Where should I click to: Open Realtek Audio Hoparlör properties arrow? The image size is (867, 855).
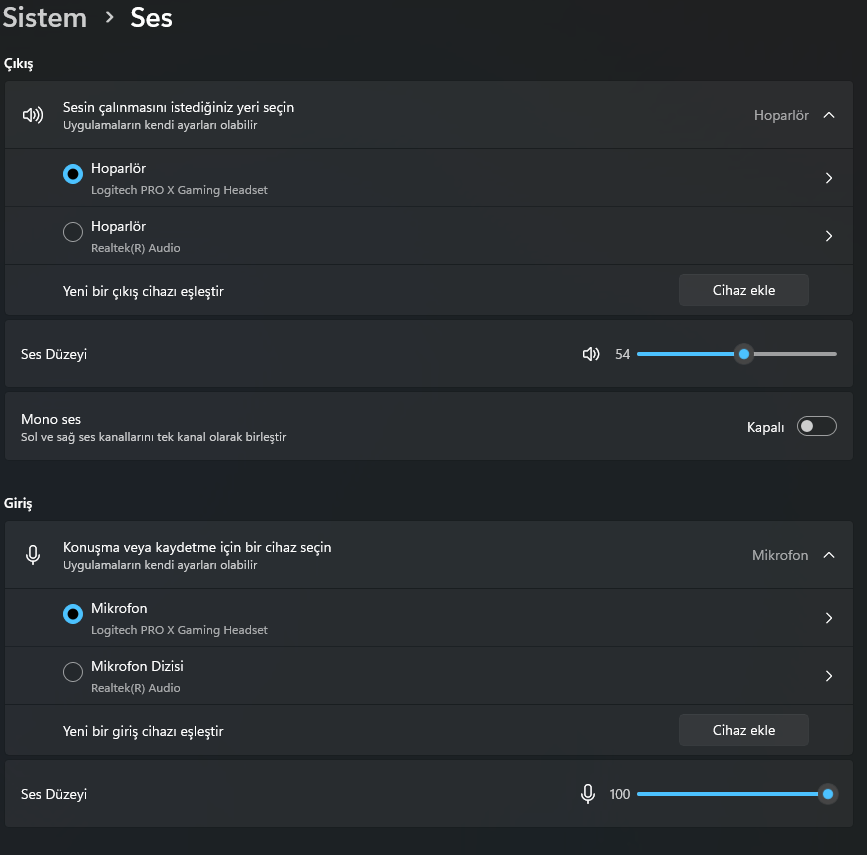[829, 236]
